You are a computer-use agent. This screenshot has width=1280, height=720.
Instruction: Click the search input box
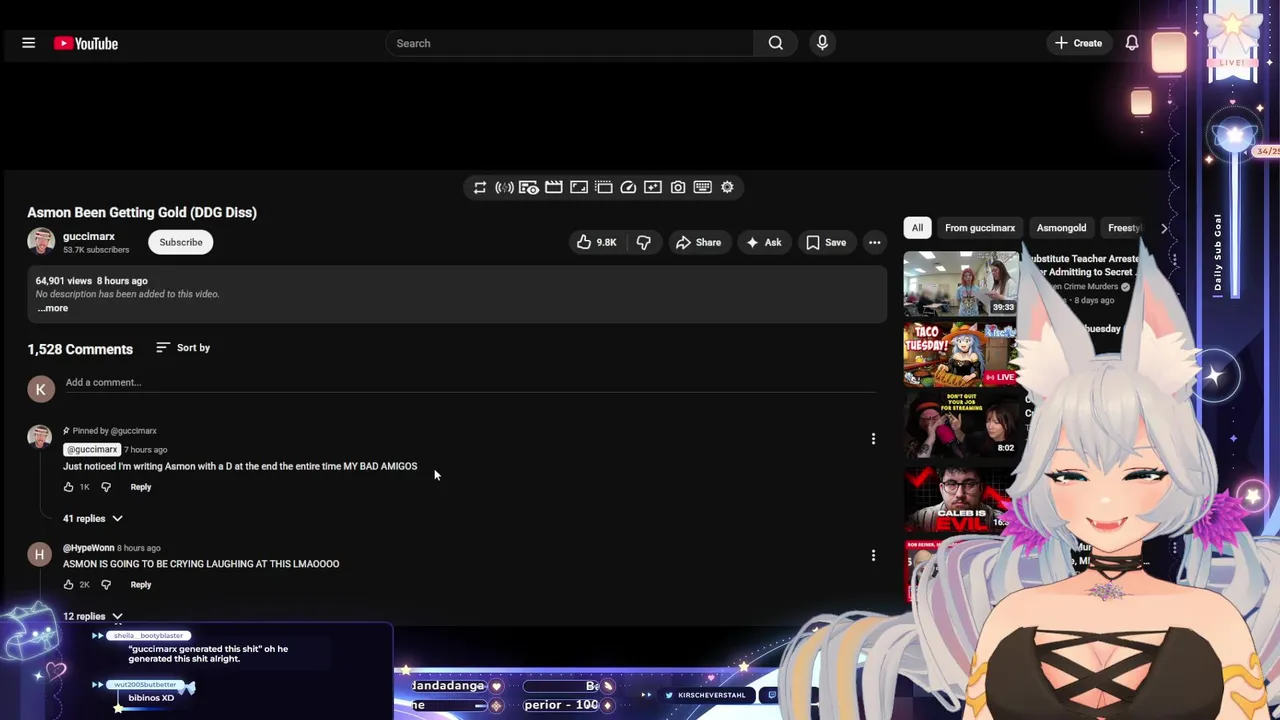pos(570,43)
